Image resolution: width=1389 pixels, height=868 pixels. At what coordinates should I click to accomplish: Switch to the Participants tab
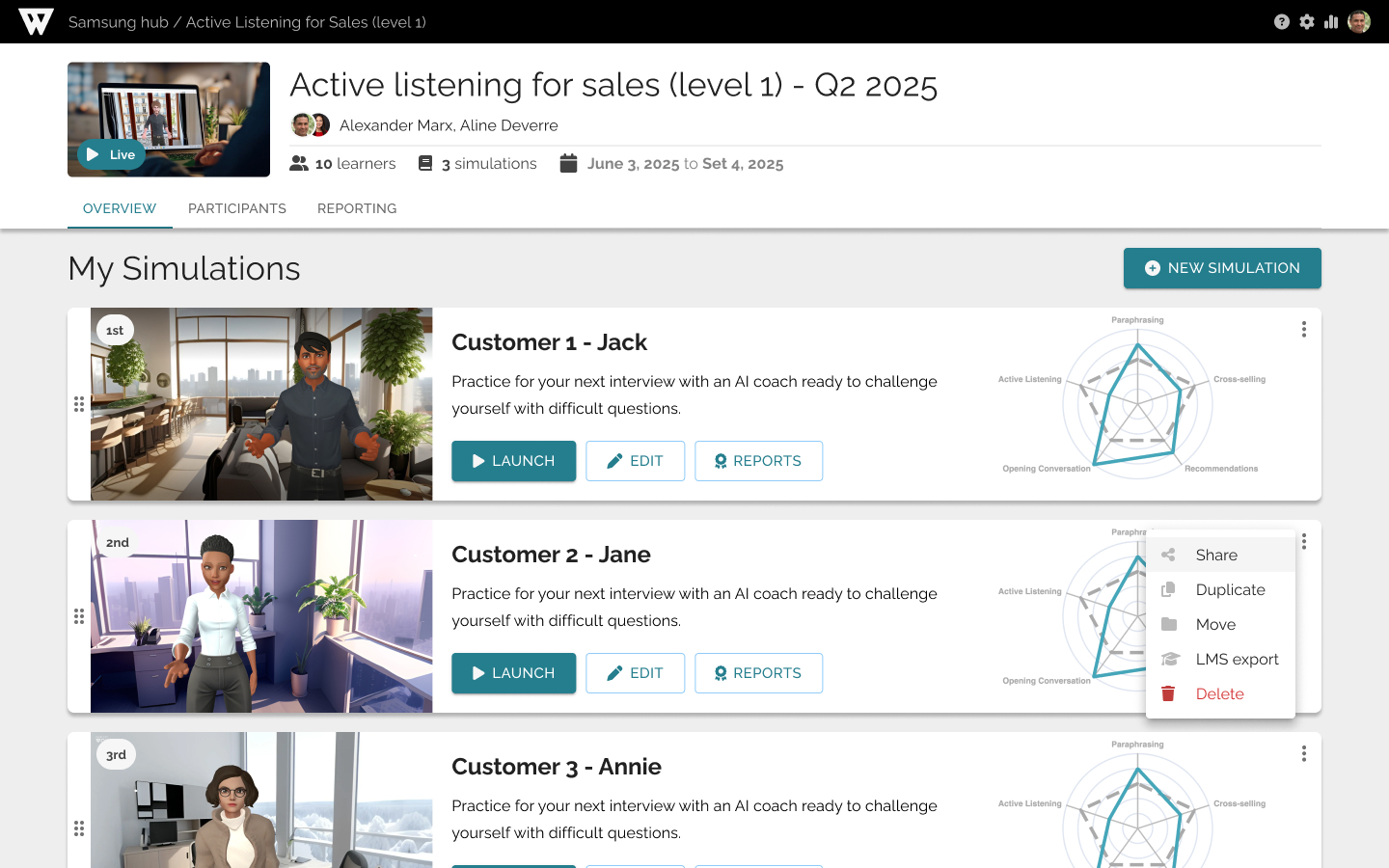click(237, 208)
